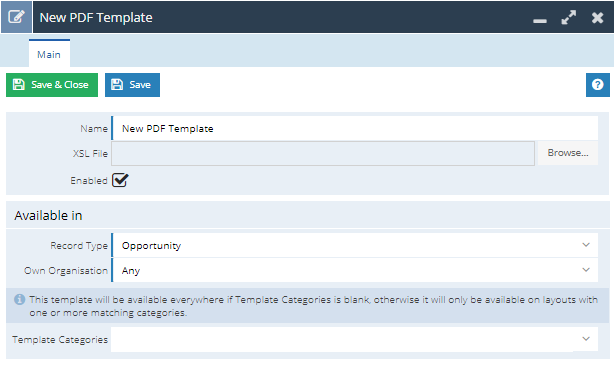This screenshot has height=365, width=614.
Task: Browse for an XSL file
Action: point(568,153)
